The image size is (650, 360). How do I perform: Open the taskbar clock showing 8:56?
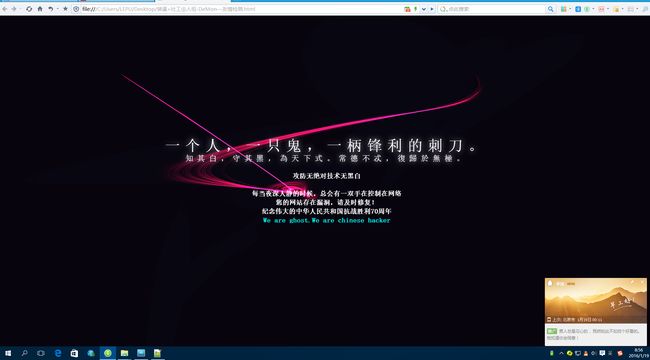pyautogui.click(x=638, y=353)
